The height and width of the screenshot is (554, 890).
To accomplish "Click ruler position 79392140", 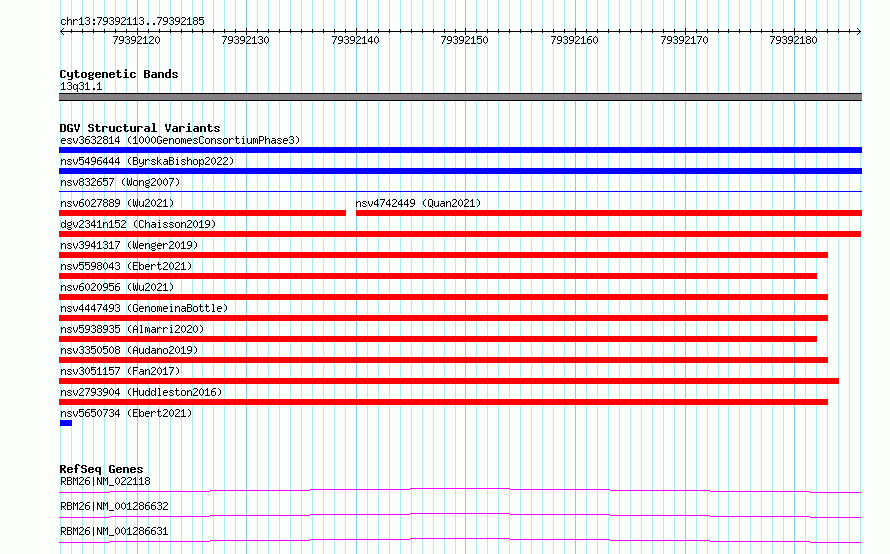I will pos(355,40).
